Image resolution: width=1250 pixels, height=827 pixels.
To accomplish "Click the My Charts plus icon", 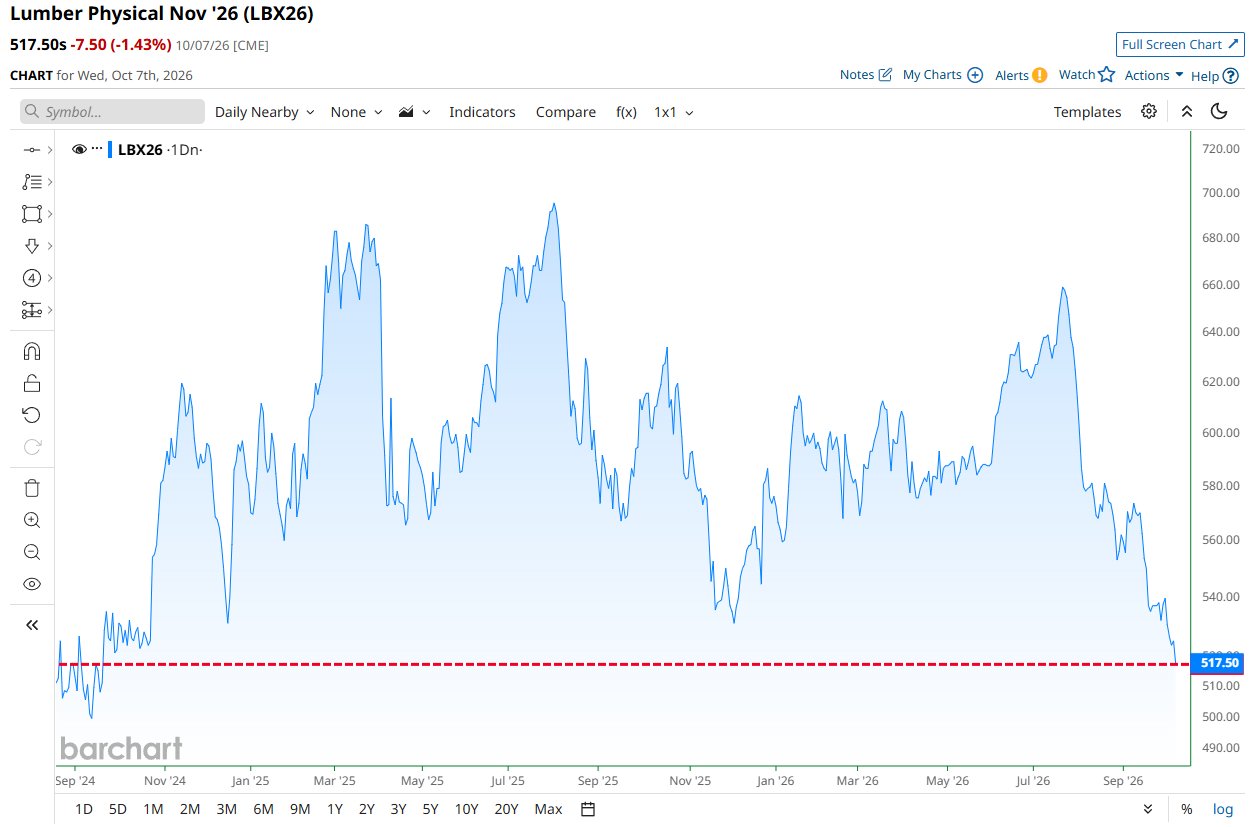I will point(975,75).
